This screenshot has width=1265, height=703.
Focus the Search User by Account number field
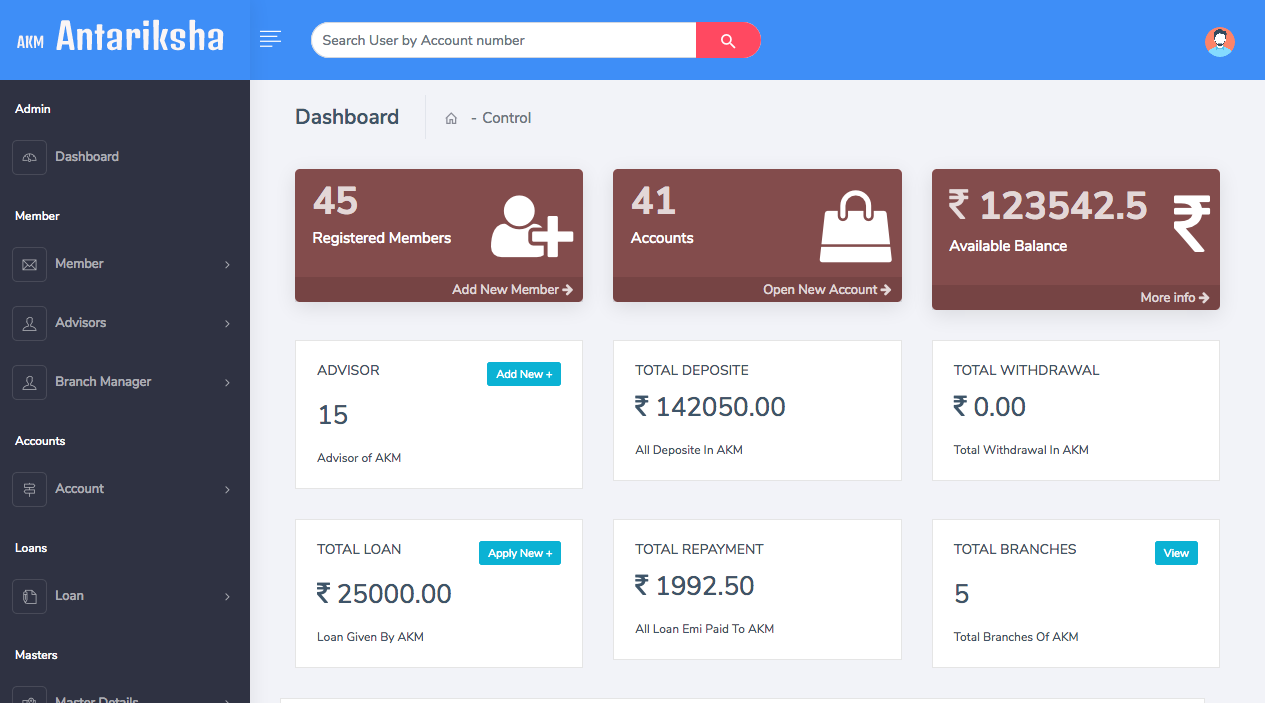point(504,40)
